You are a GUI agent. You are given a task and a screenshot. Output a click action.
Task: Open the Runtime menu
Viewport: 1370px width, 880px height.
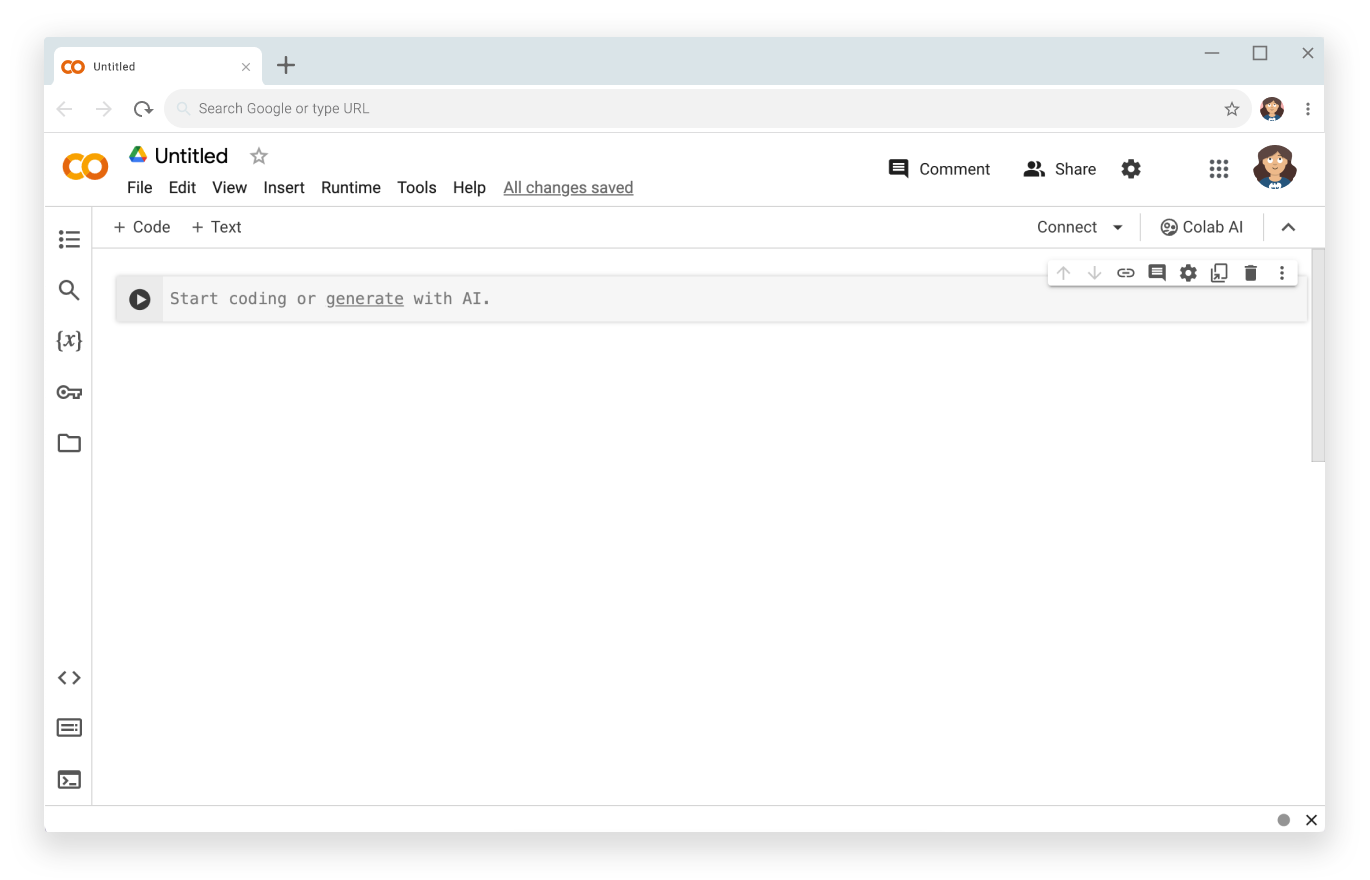pyautogui.click(x=350, y=187)
